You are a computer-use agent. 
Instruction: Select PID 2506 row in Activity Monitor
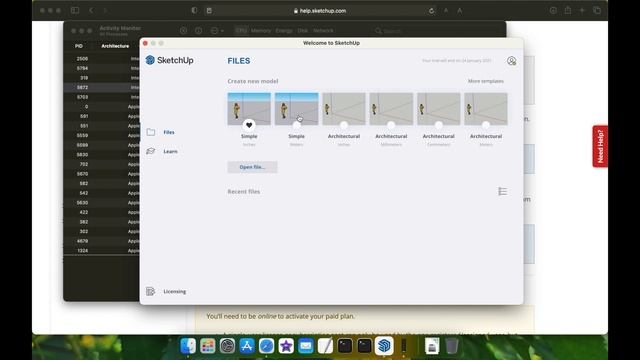pos(102,59)
